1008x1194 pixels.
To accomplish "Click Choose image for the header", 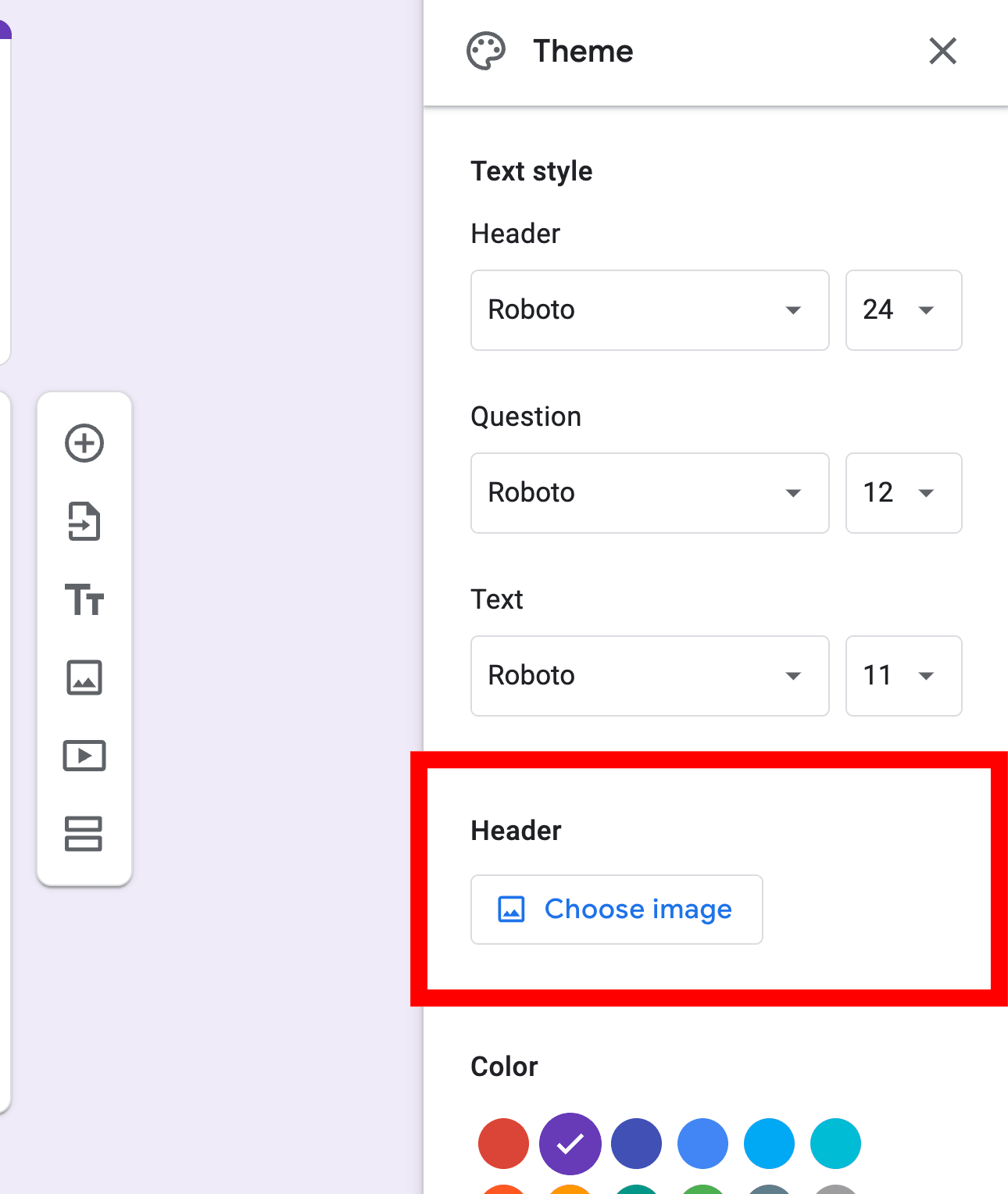I will [x=617, y=909].
